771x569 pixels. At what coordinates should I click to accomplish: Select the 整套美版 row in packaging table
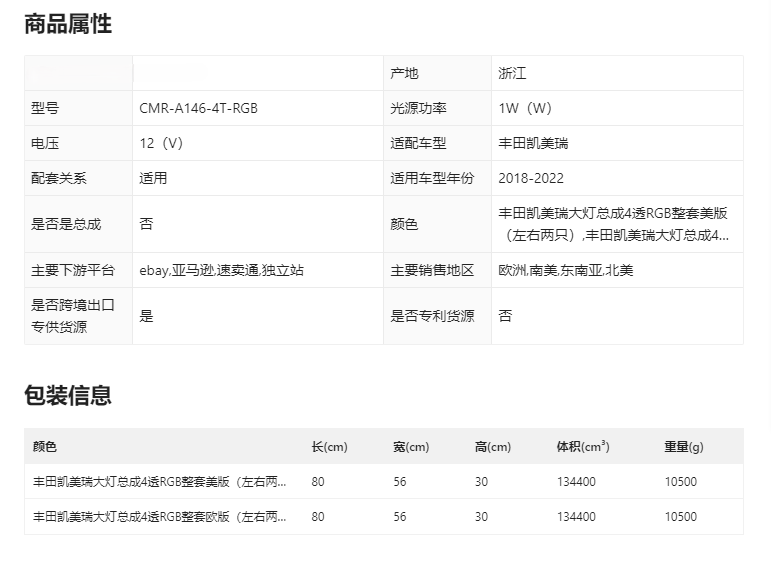(x=160, y=482)
